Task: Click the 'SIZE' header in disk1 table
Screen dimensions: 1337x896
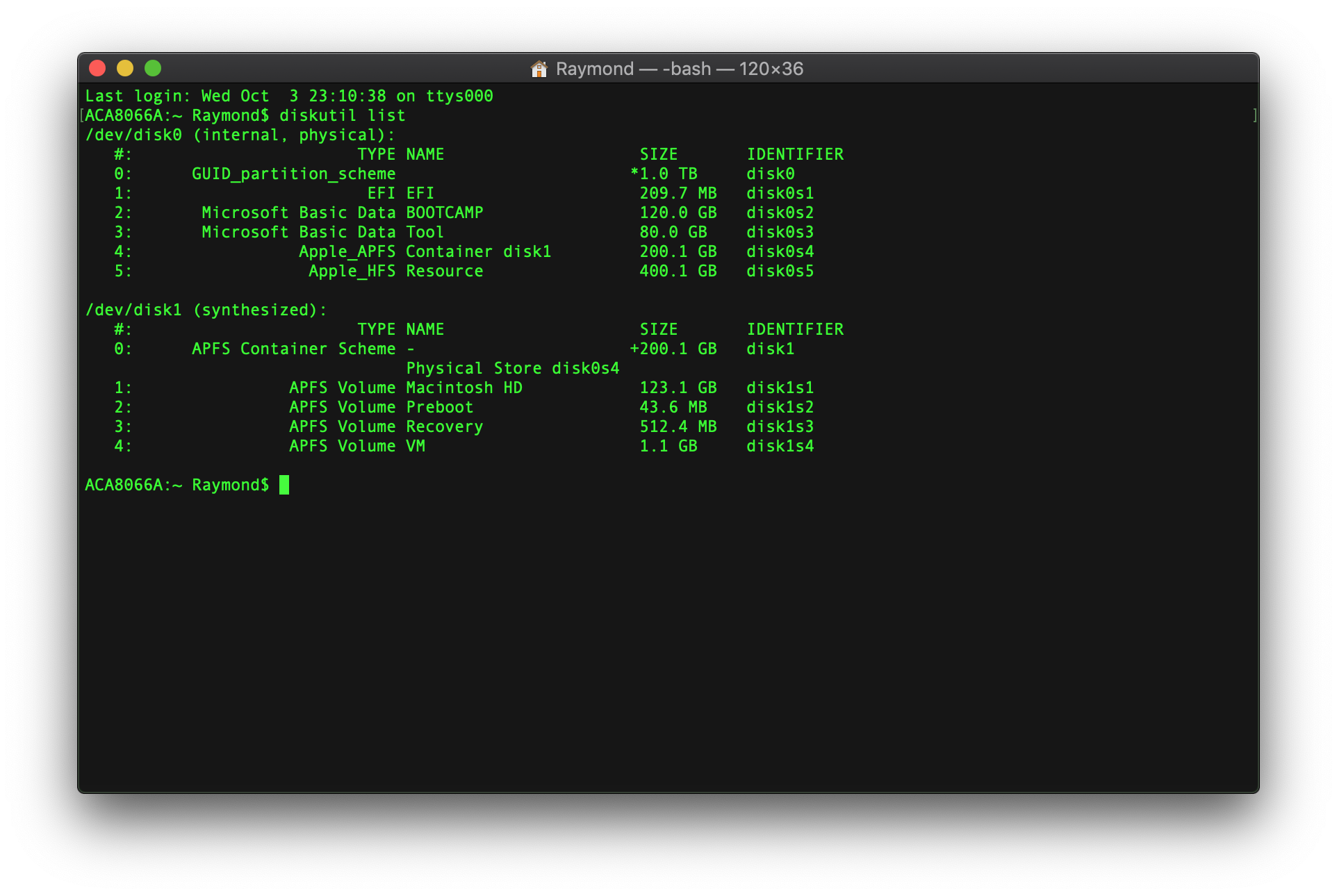Action: pyautogui.click(x=659, y=329)
